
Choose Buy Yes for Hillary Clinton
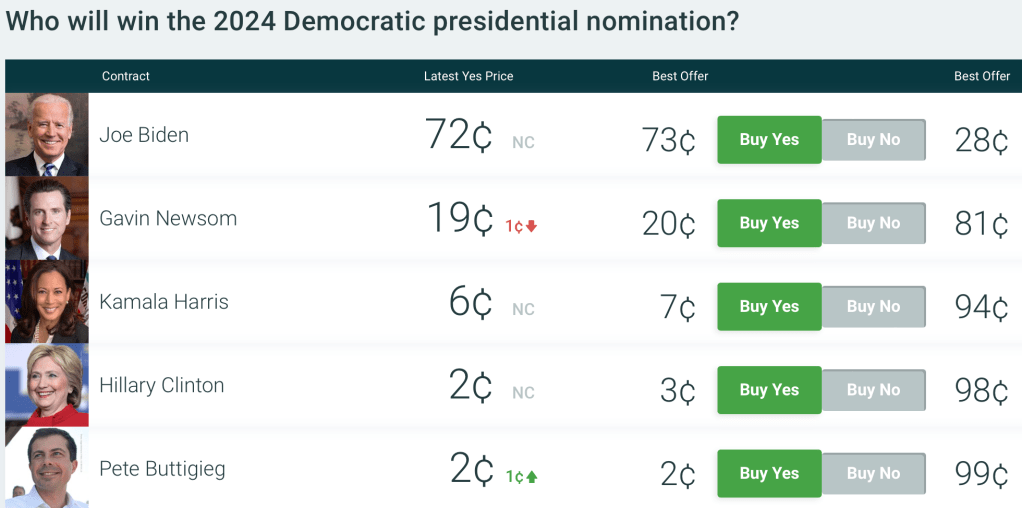point(769,390)
